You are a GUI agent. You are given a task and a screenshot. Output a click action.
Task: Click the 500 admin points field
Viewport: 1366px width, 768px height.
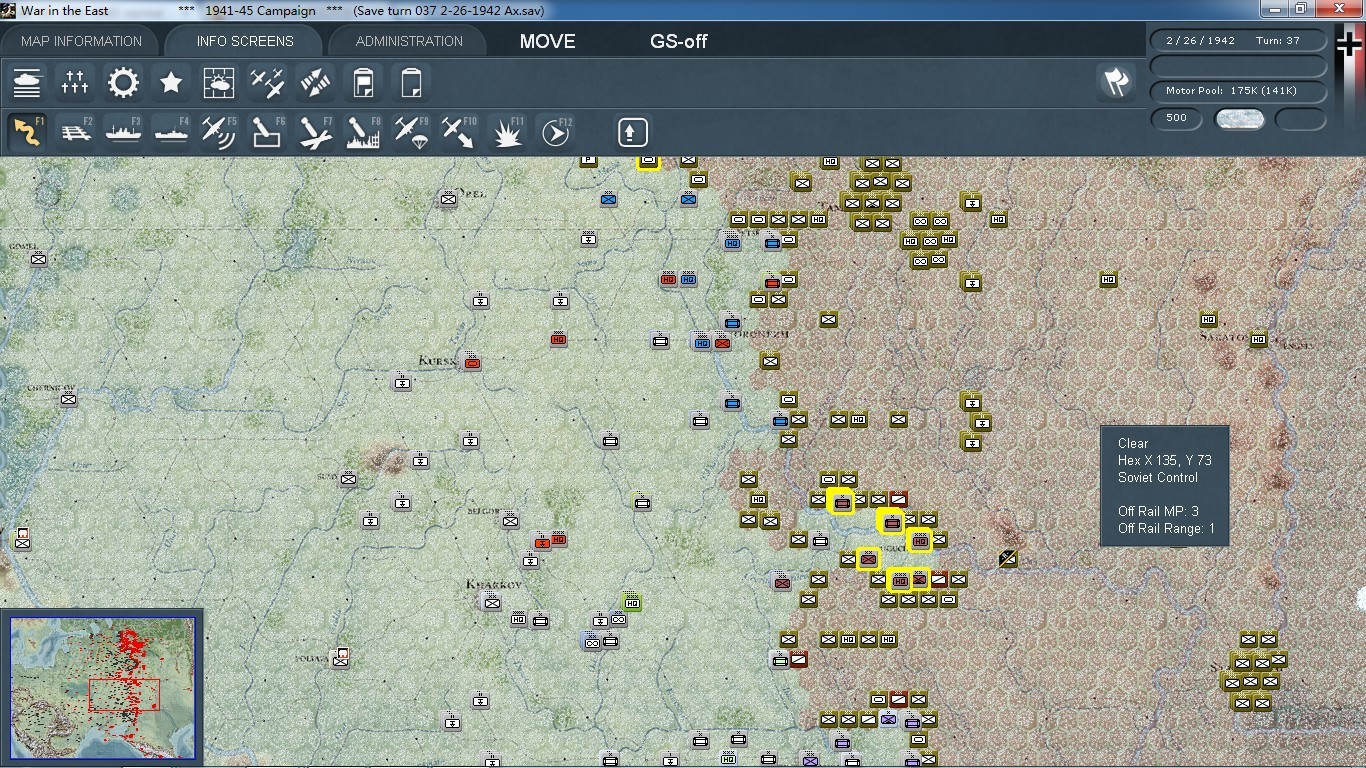[x=1177, y=118]
